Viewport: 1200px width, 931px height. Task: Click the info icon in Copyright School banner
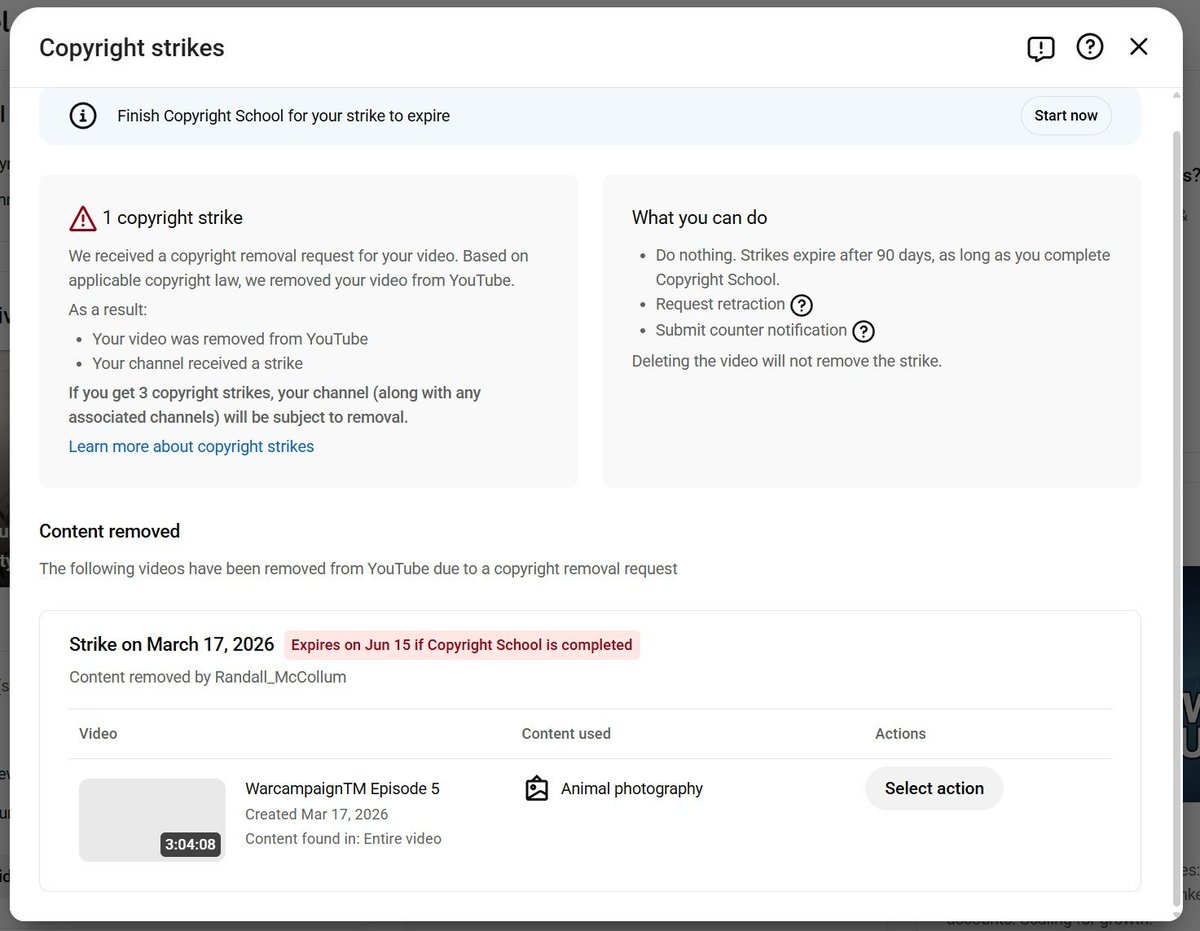click(83, 116)
